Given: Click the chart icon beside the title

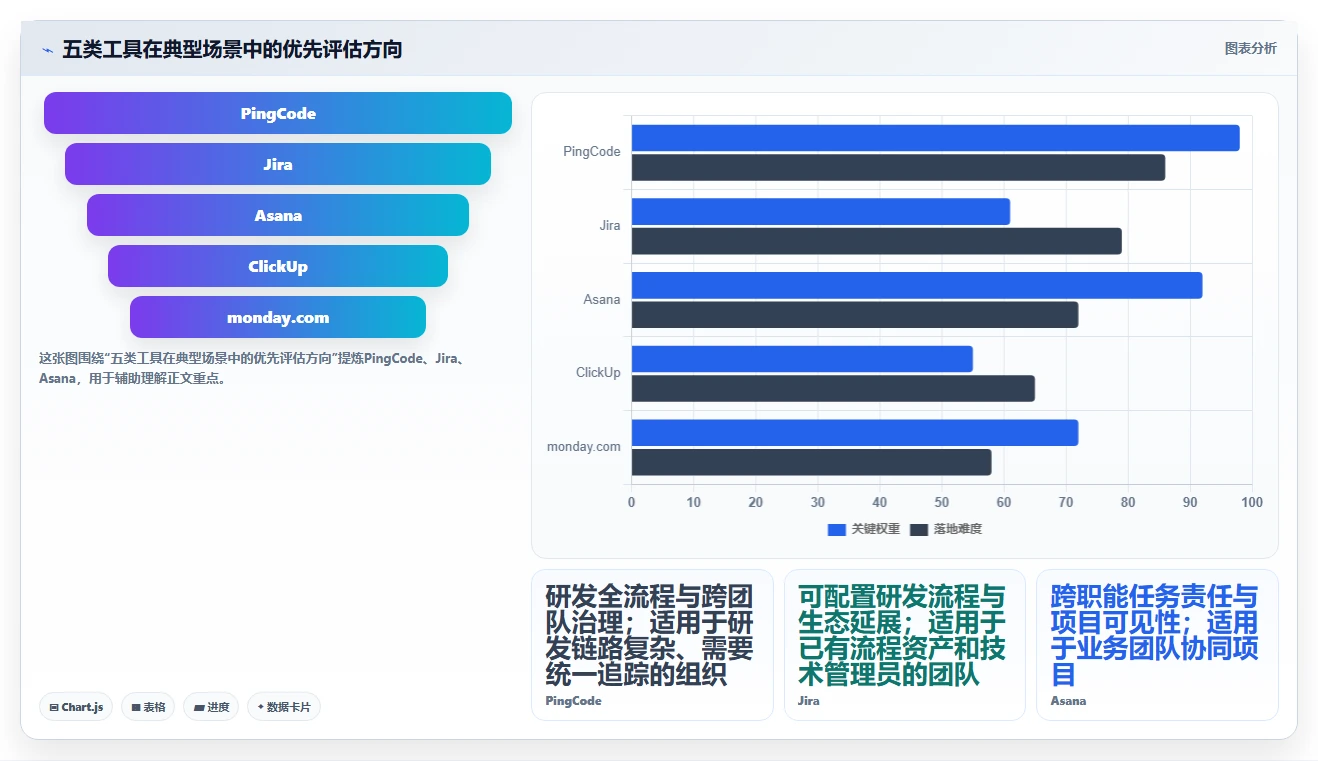Looking at the screenshot, I should click(x=47, y=50).
